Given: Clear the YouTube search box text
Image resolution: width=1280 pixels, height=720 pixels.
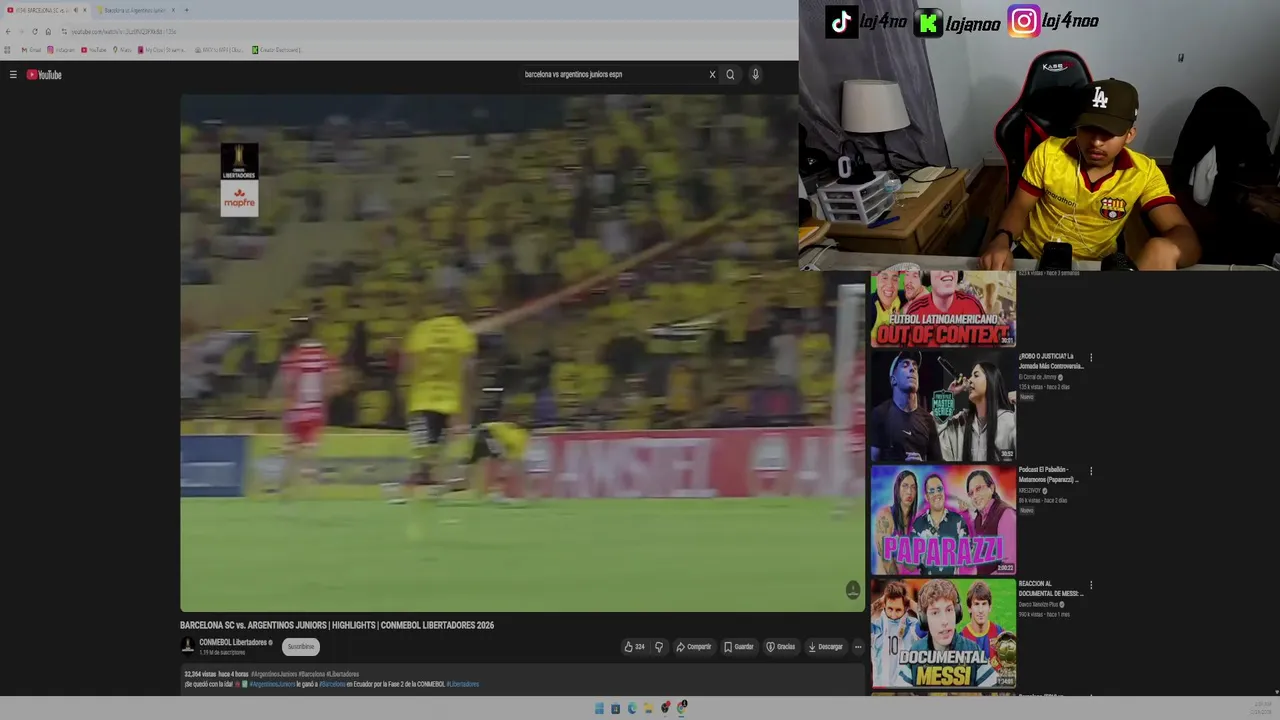Looking at the screenshot, I should pos(712,74).
